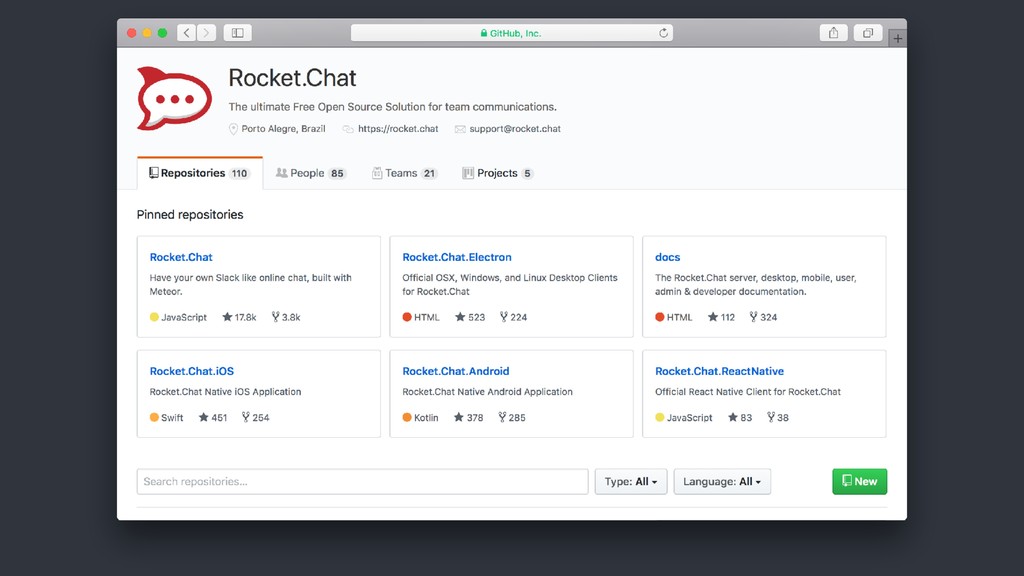Viewport: 1024px width, 576px height.
Task: Click the Porto Alegre, Brazil location text
Action: pos(283,129)
